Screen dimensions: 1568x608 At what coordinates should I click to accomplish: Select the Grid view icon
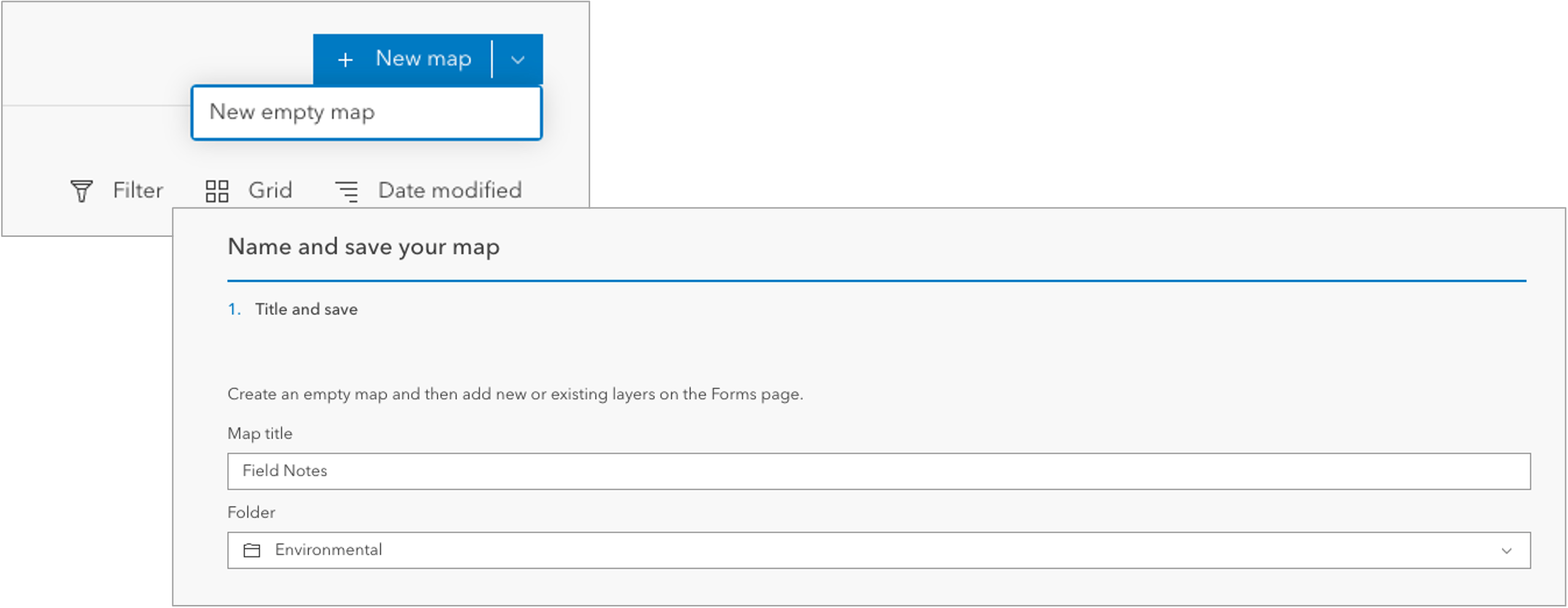[217, 191]
